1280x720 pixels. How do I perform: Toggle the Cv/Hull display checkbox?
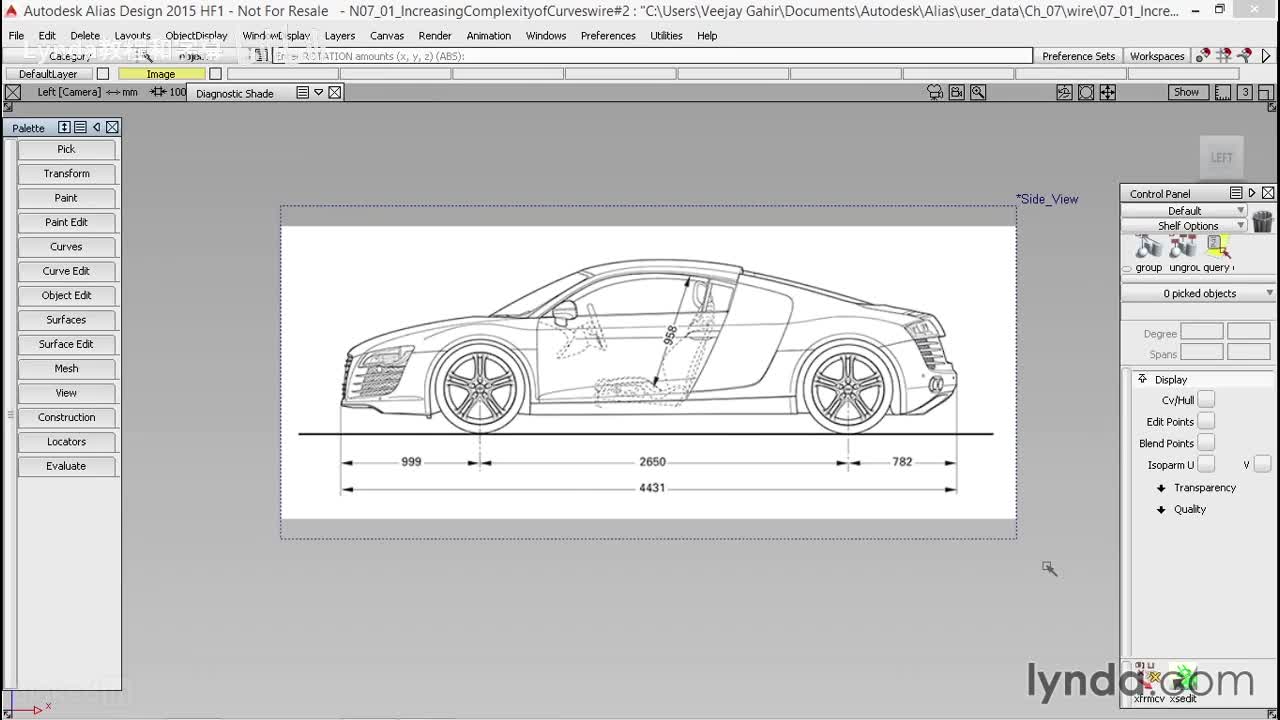(x=1206, y=400)
